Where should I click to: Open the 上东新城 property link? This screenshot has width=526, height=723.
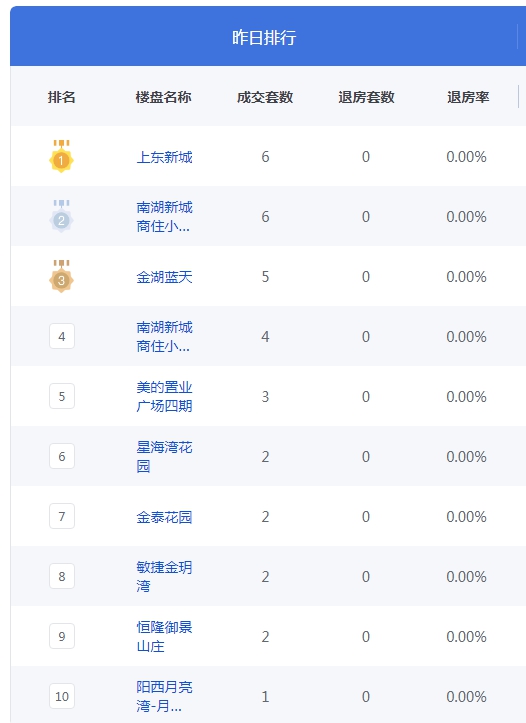[x=164, y=157]
